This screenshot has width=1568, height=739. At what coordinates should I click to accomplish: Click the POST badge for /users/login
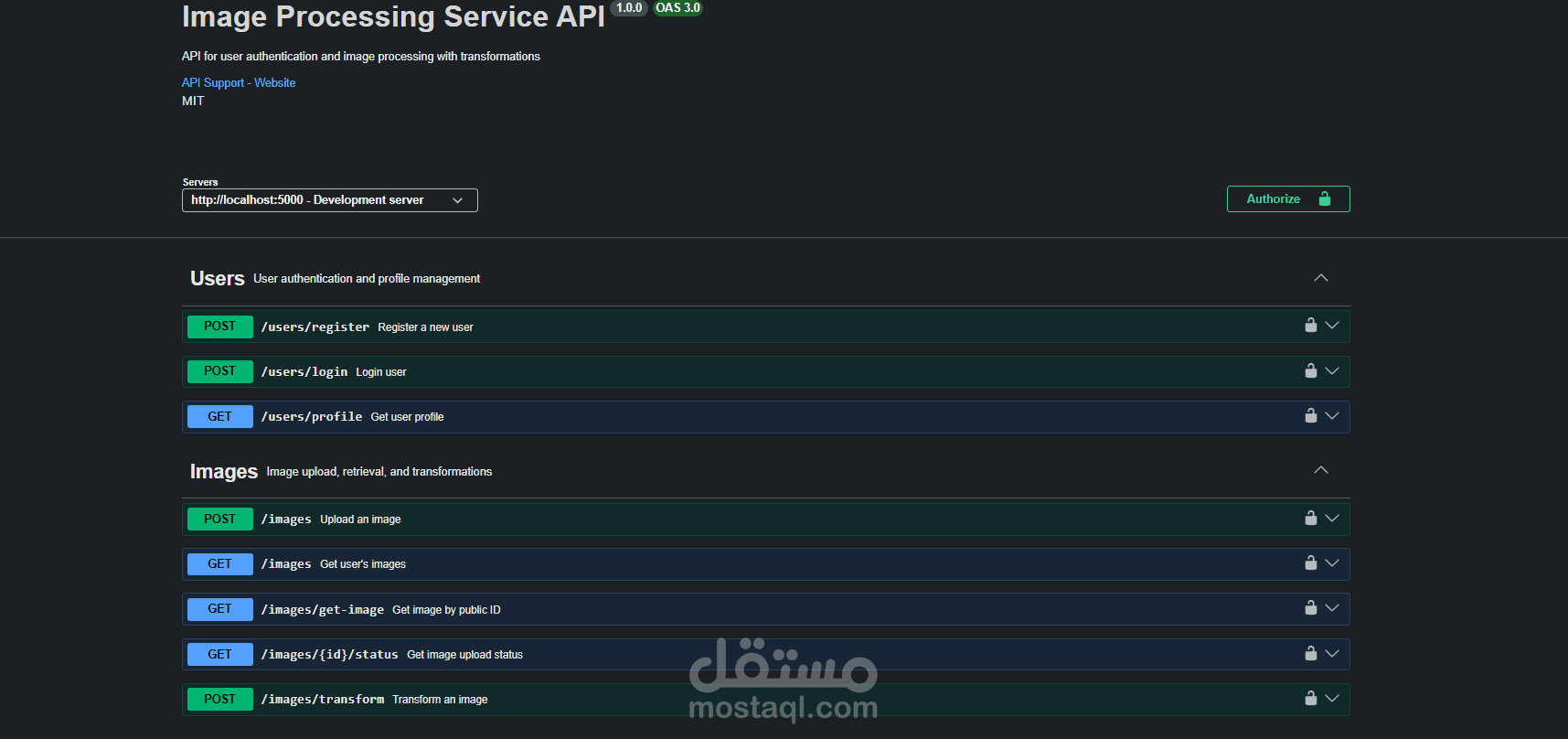[220, 371]
